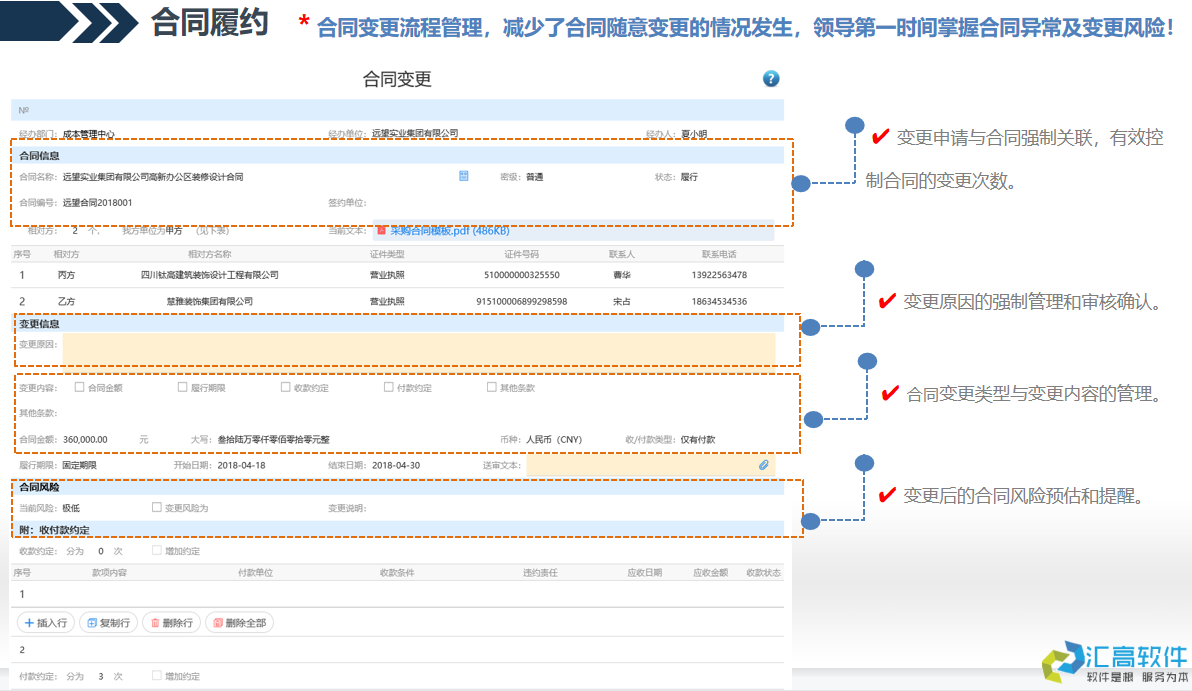Open the help question mark icon
Image resolution: width=1192 pixels, height=691 pixels.
770,78
